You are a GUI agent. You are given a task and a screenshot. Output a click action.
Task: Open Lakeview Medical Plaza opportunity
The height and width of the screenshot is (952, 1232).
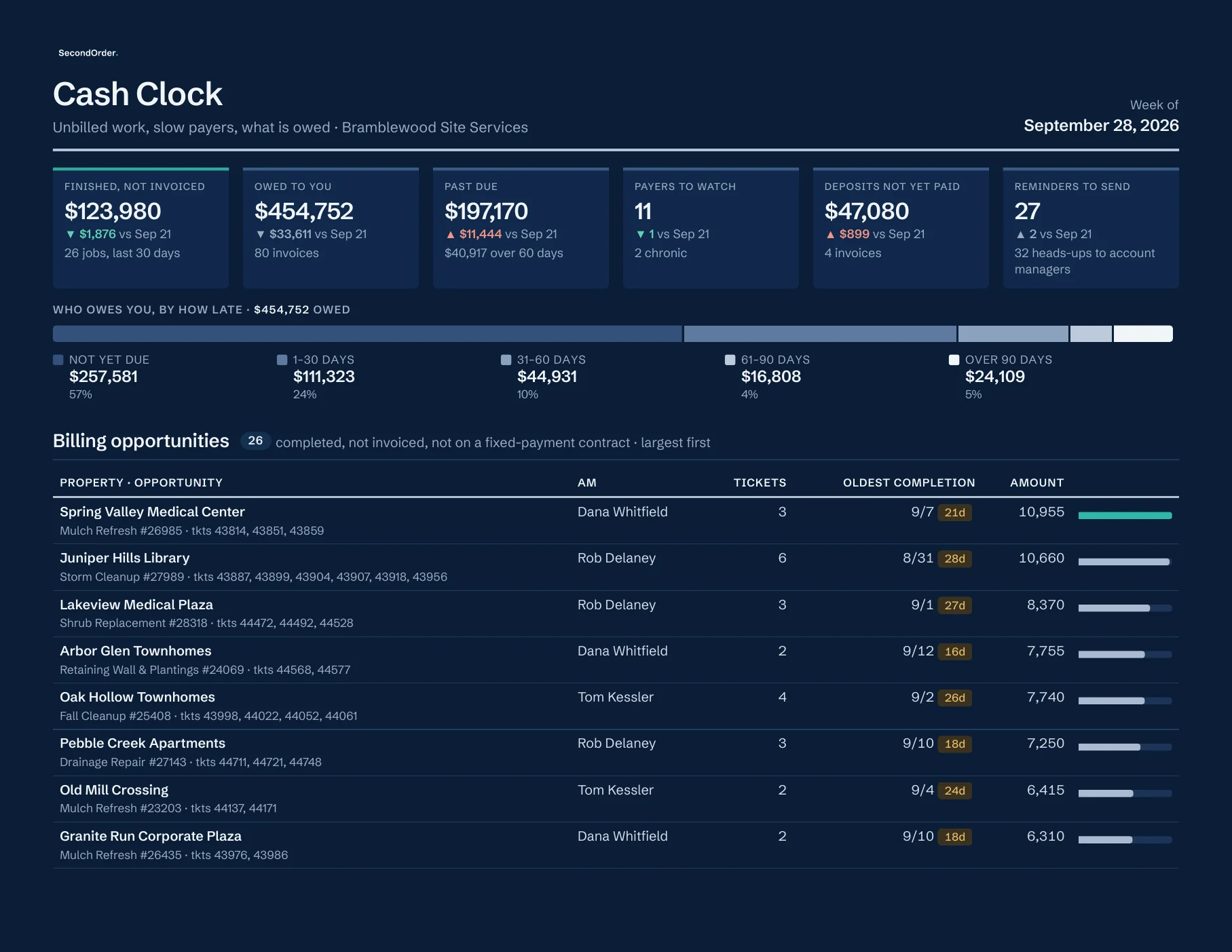616,613
